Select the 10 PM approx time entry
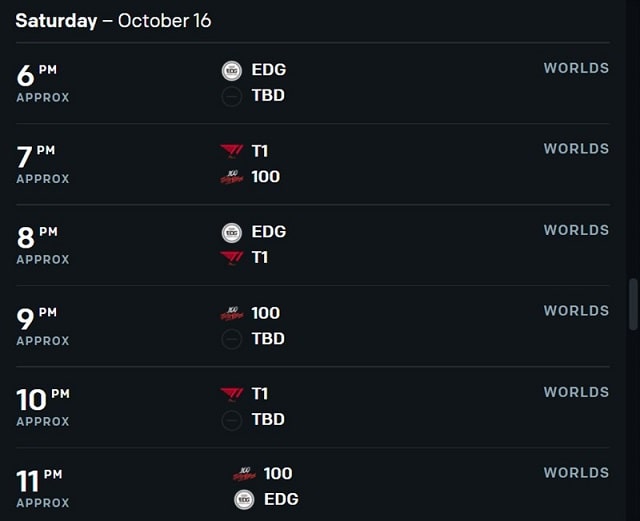The image size is (640, 521). tap(43, 407)
